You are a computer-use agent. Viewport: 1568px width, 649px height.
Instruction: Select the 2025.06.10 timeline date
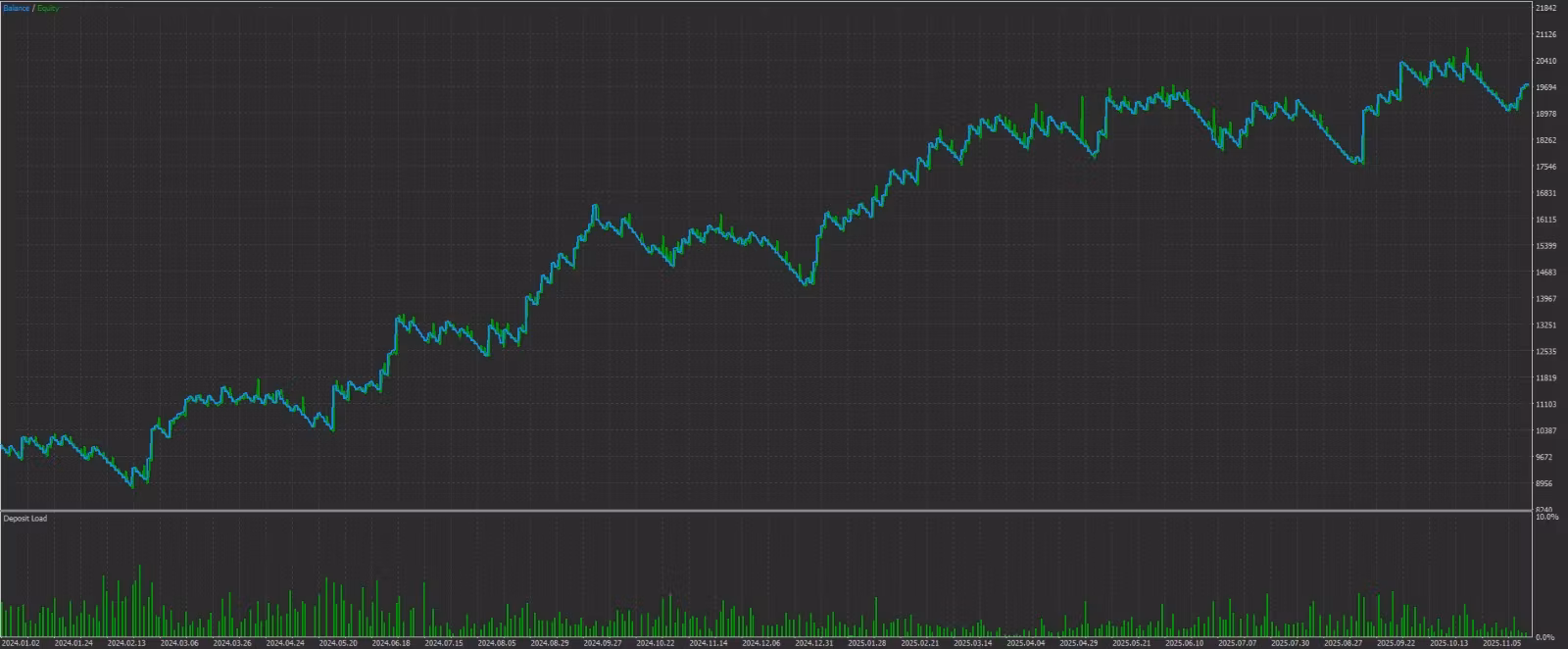pyautogui.click(x=1185, y=643)
